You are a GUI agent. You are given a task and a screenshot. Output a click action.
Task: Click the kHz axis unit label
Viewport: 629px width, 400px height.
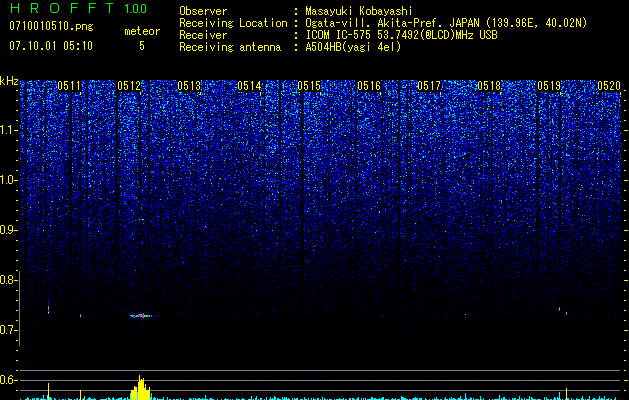click(9, 81)
